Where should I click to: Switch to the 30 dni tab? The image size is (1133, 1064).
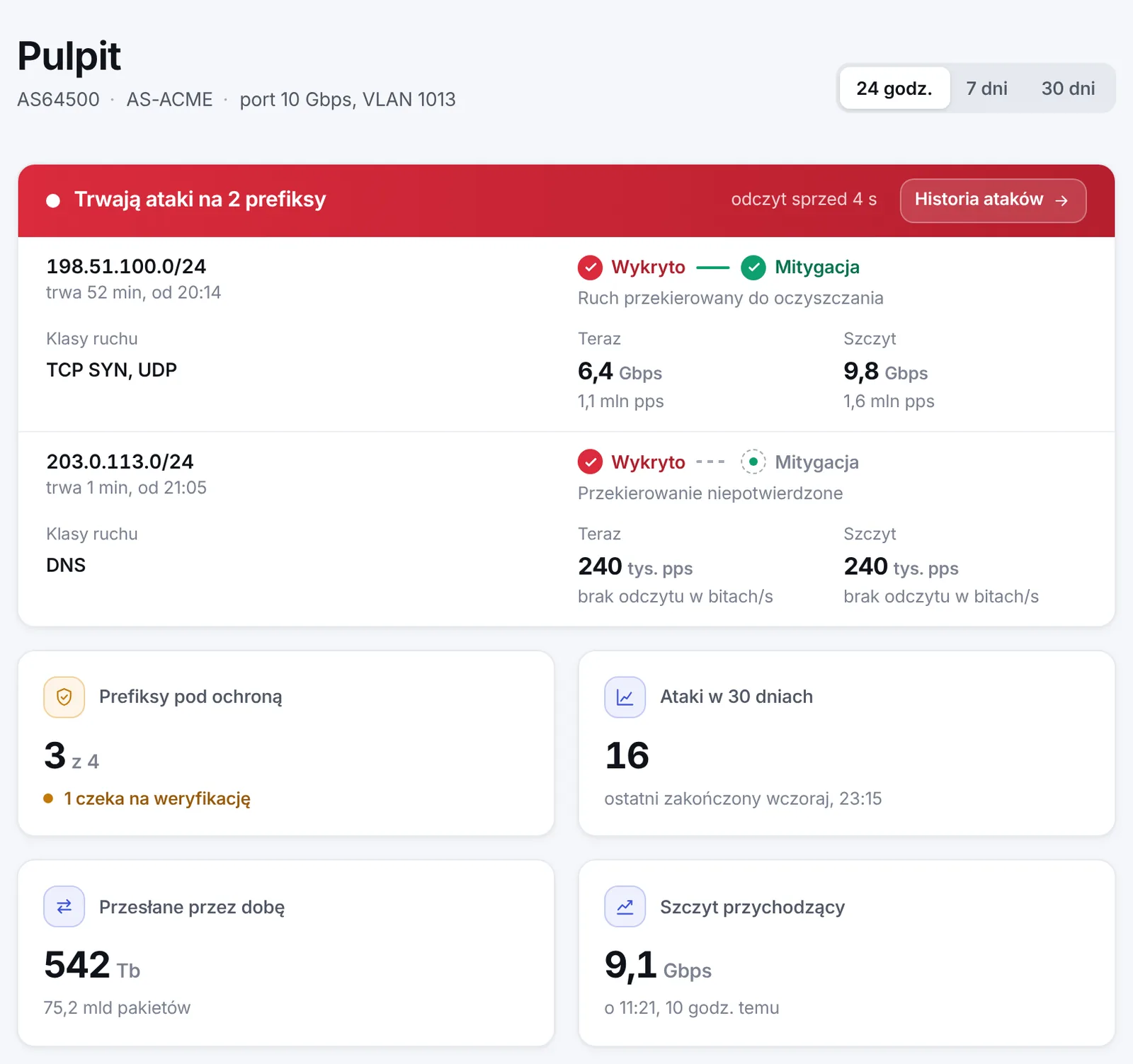[x=1068, y=88]
